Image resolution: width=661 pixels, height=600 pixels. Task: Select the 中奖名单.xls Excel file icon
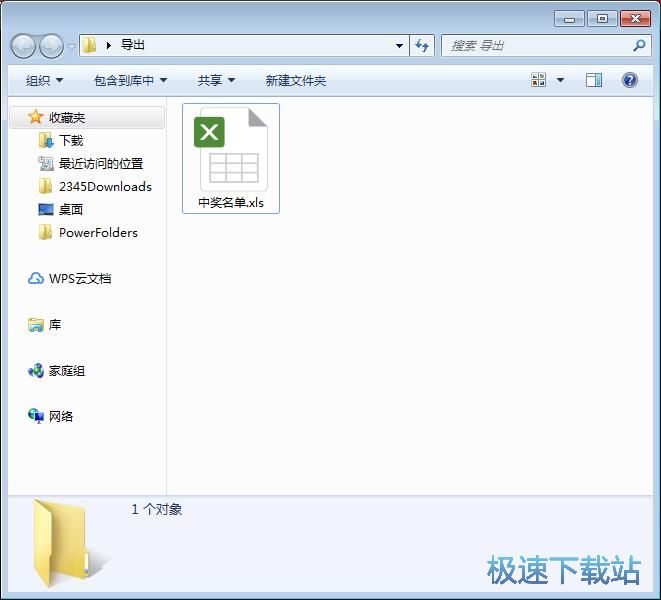click(231, 150)
